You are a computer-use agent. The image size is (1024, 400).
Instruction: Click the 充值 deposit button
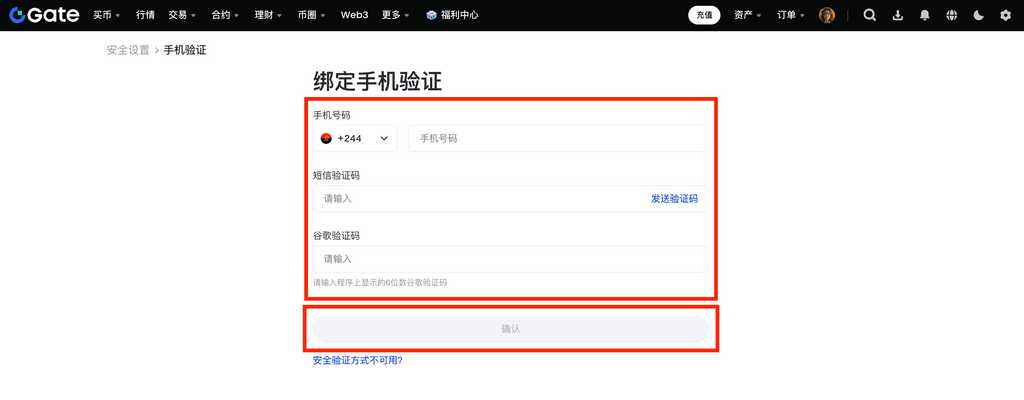coord(704,15)
